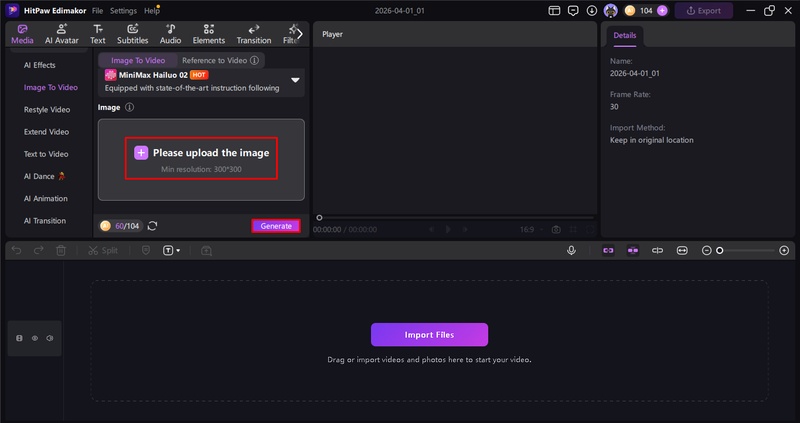The height and width of the screenshot is (423, 800).
Task: Click the refresh credits icon
Action: click(152, 226)
